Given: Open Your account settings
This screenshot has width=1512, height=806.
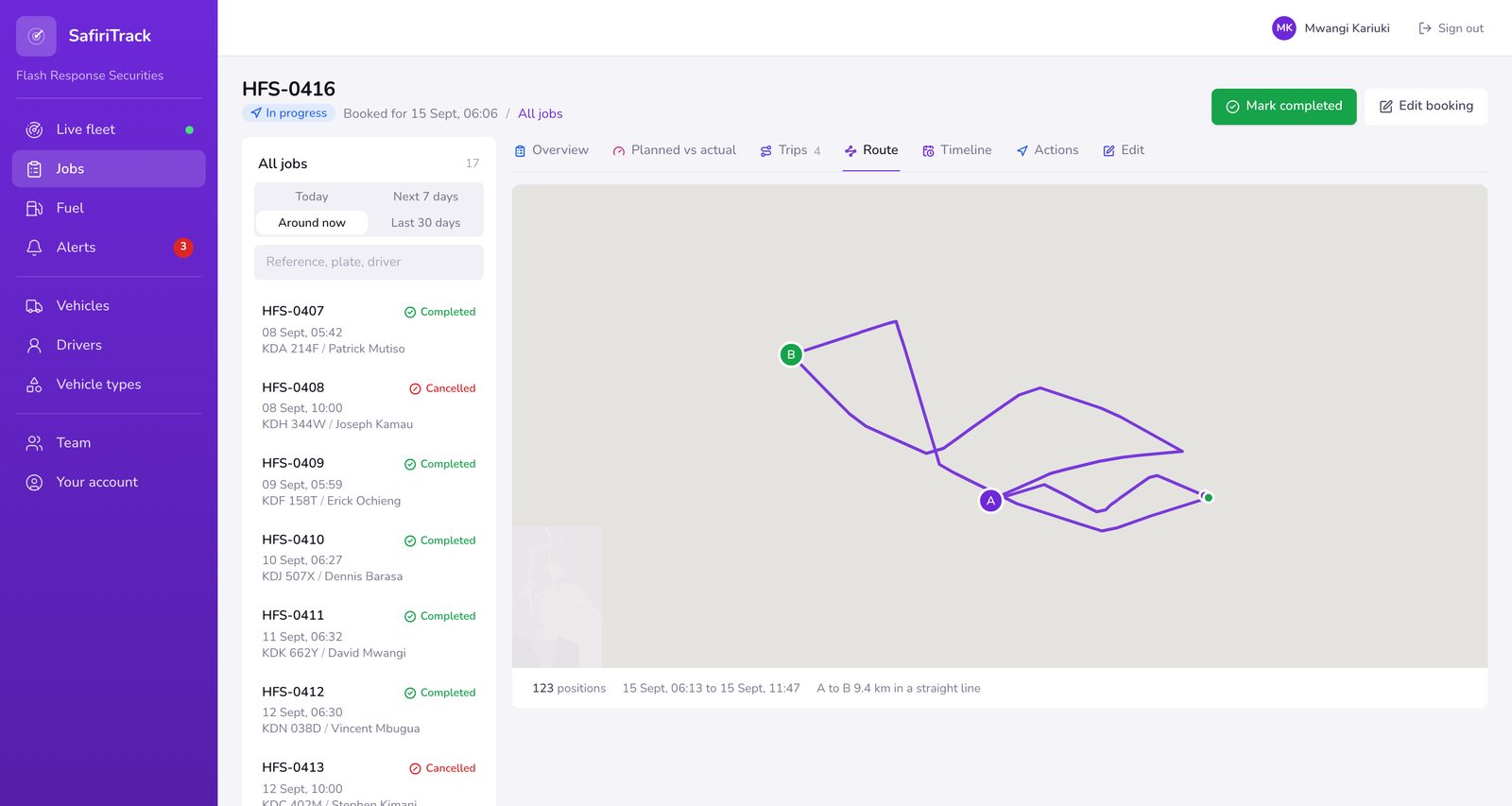Looking at the screenshot, I should (x=109, y=482).
